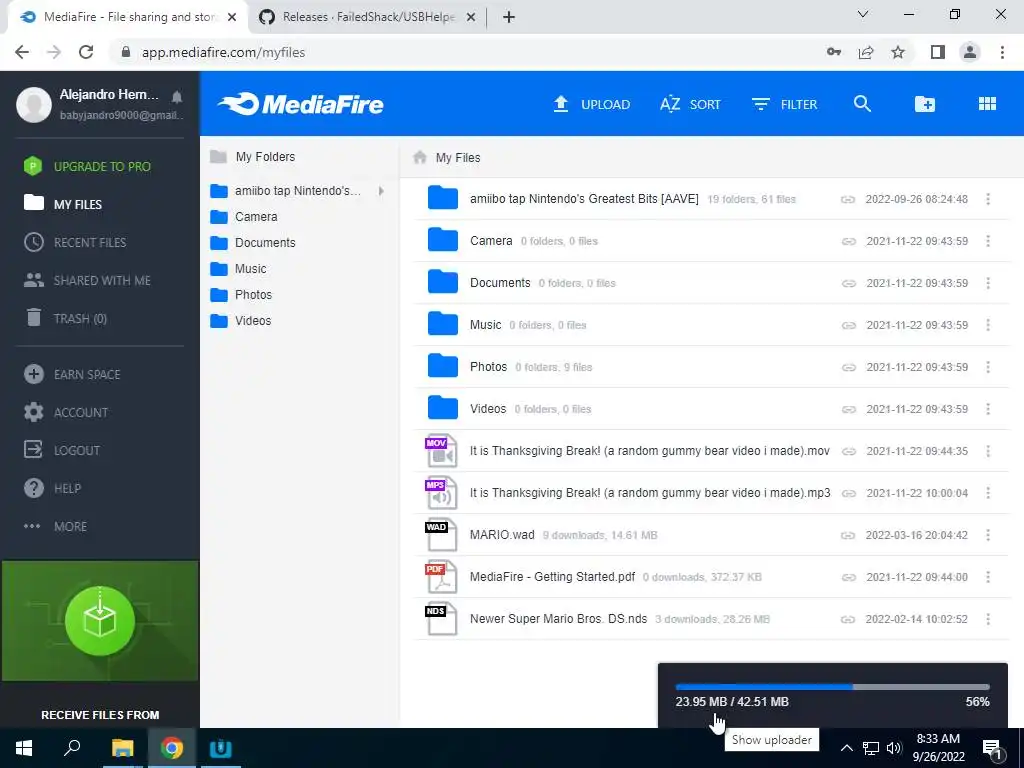The height and width of the screenshot is (768, 1024).
Task: Select Camera in My Folders tree
Action: (x=256, y=216)
